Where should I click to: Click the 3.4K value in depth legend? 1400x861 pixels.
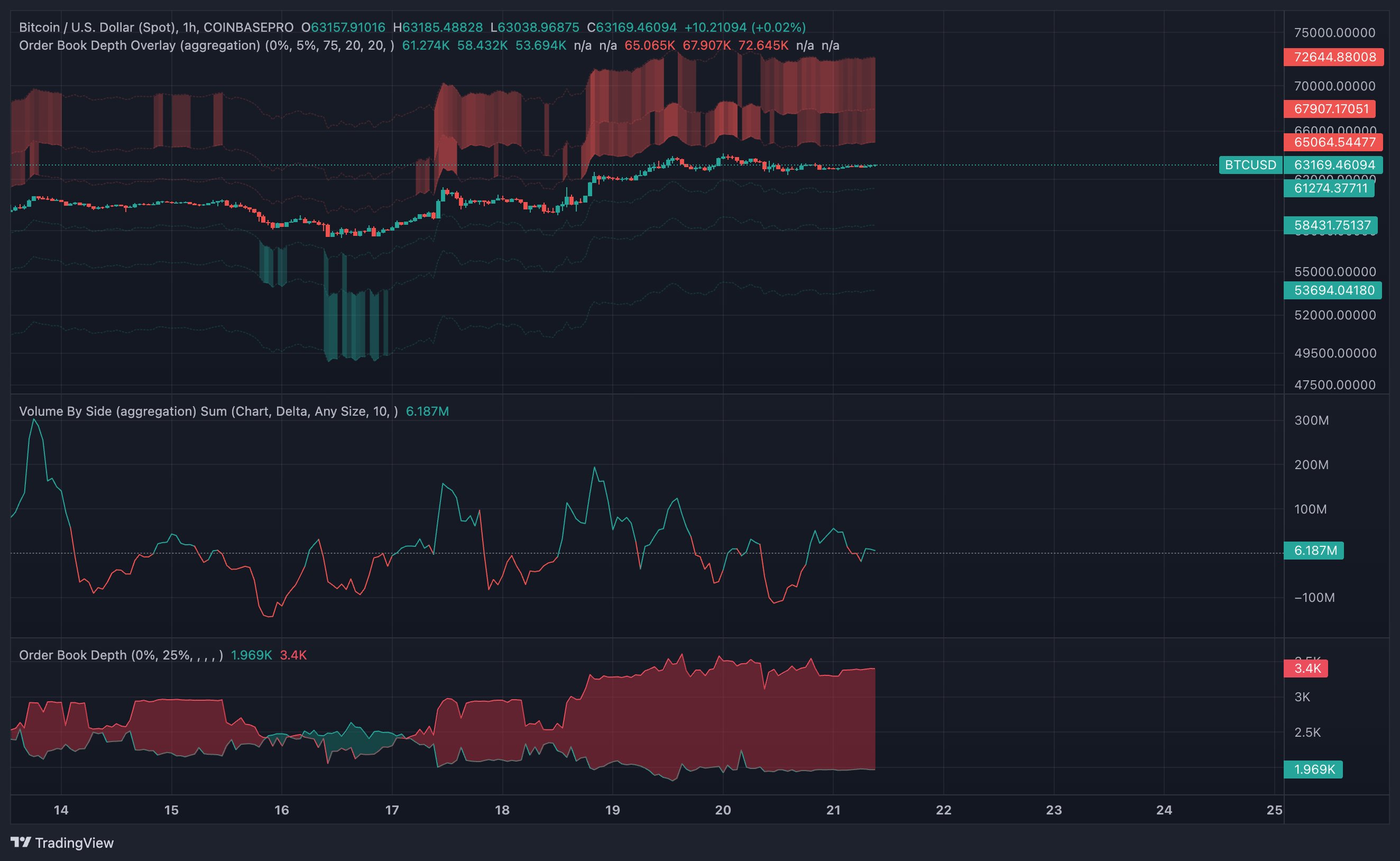click(x=293, y=655)
